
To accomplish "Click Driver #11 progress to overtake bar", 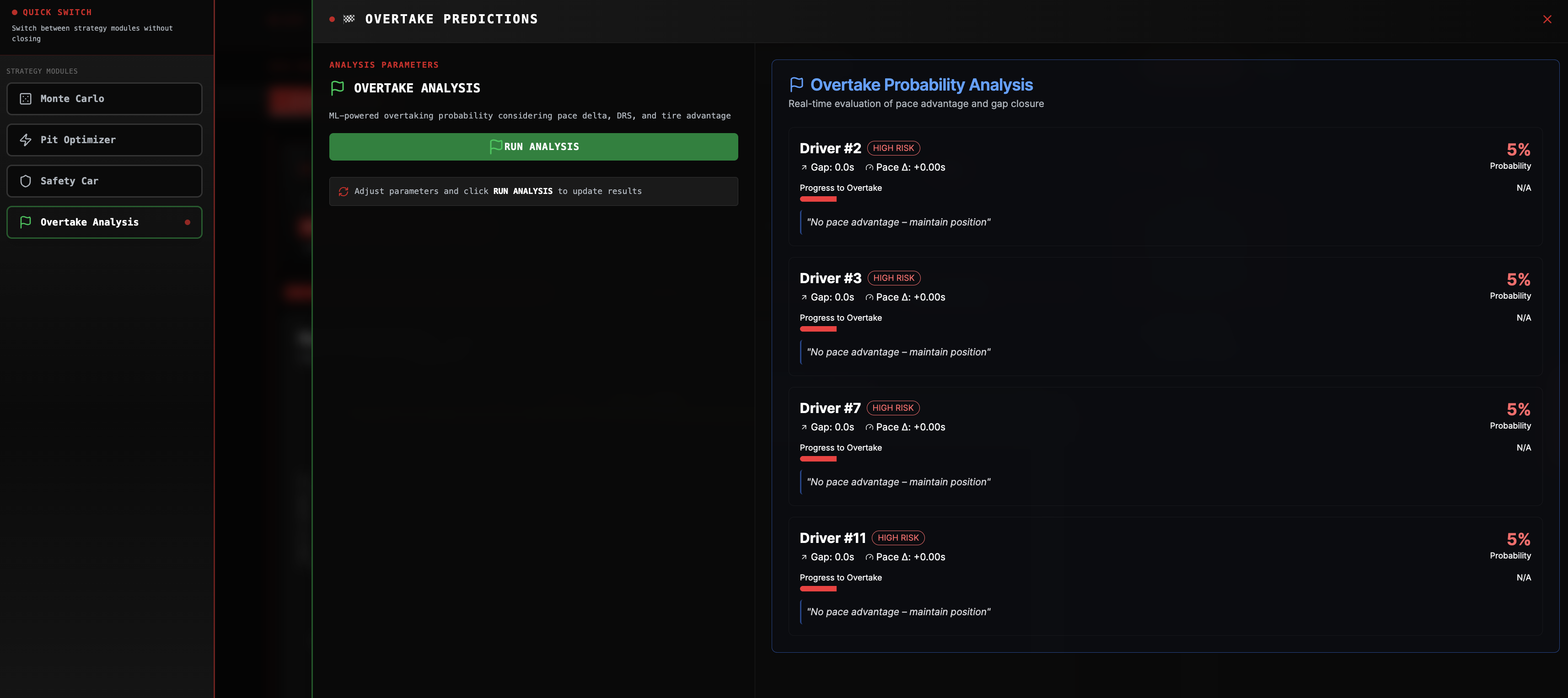I will (818, 589).
